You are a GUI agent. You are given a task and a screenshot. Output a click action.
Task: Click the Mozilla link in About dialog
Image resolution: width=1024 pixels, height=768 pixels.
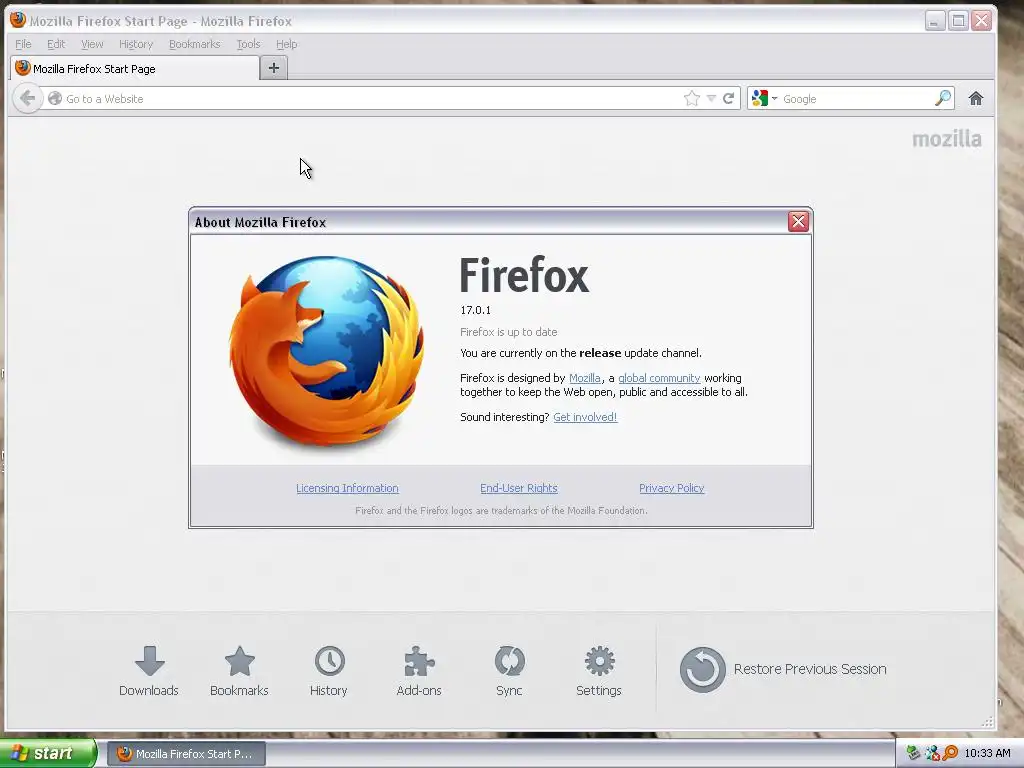pos(584,378)
